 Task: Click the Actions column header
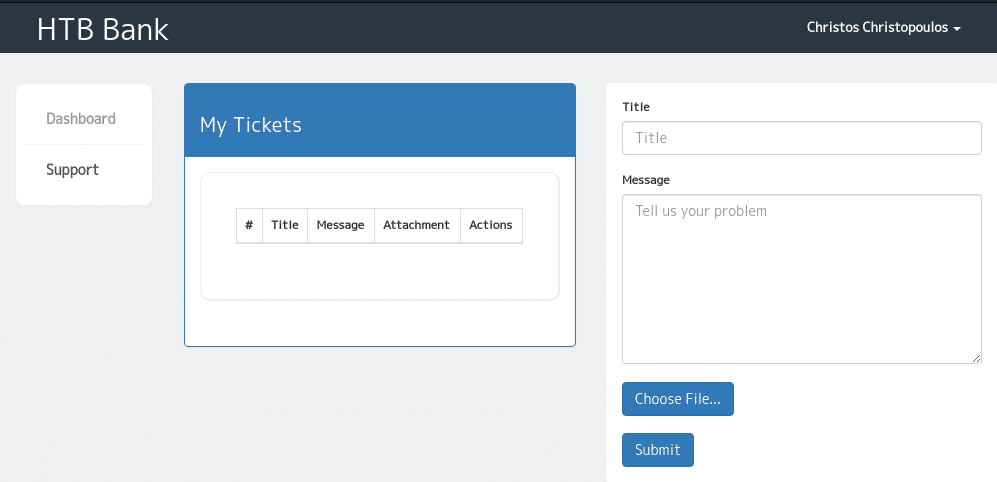(490, 225)
